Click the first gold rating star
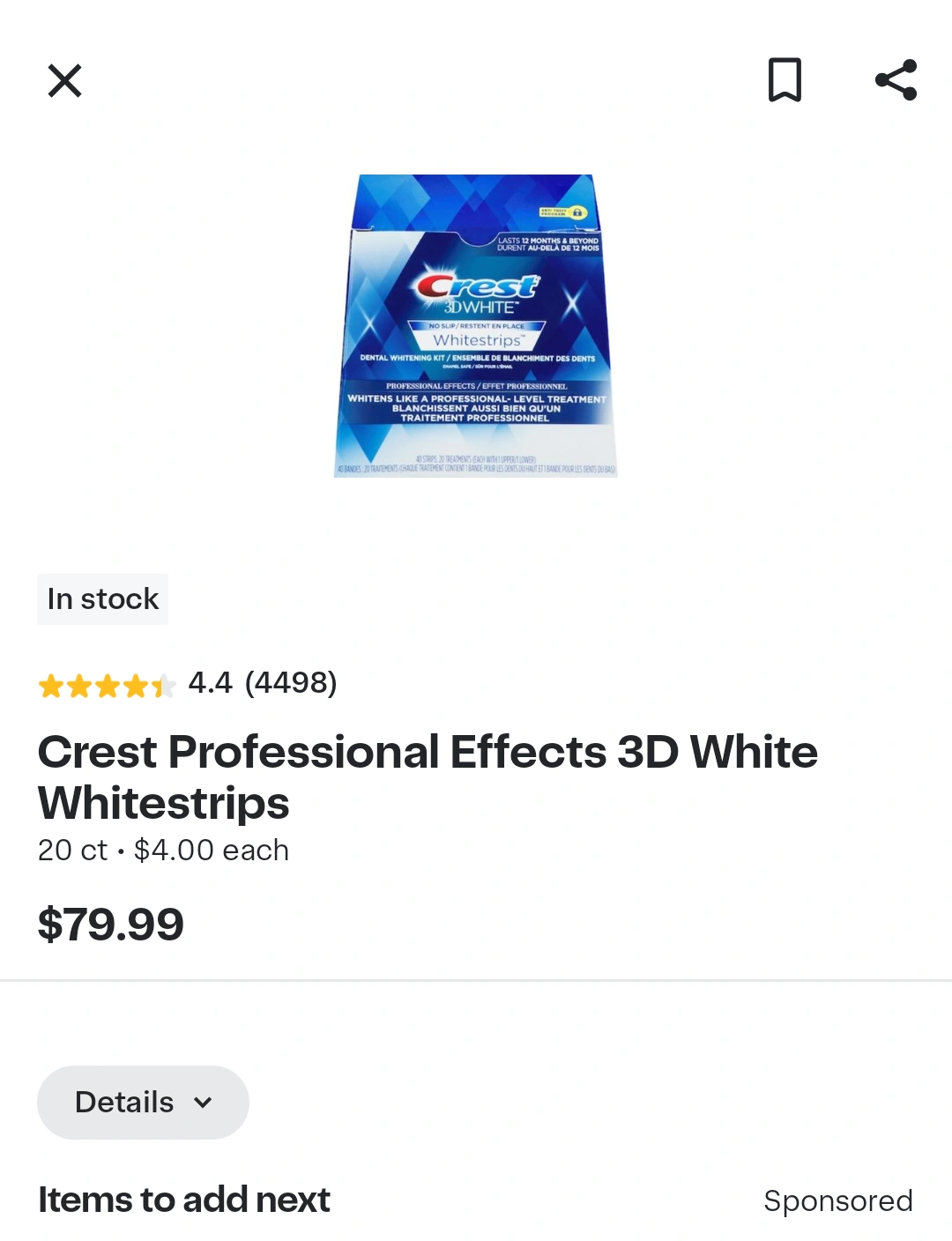The width and height of the screenshot is (952, 1241). click(x=51, y=686)
